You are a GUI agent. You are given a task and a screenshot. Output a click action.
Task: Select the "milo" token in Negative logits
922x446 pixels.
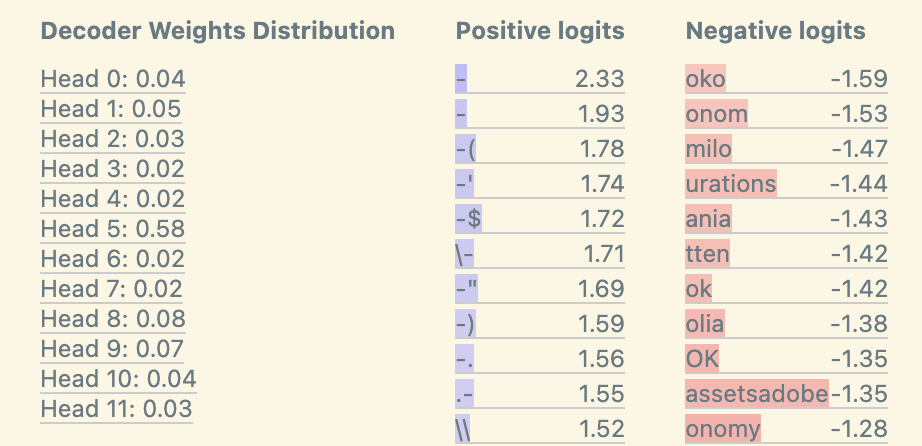point(709,149)
